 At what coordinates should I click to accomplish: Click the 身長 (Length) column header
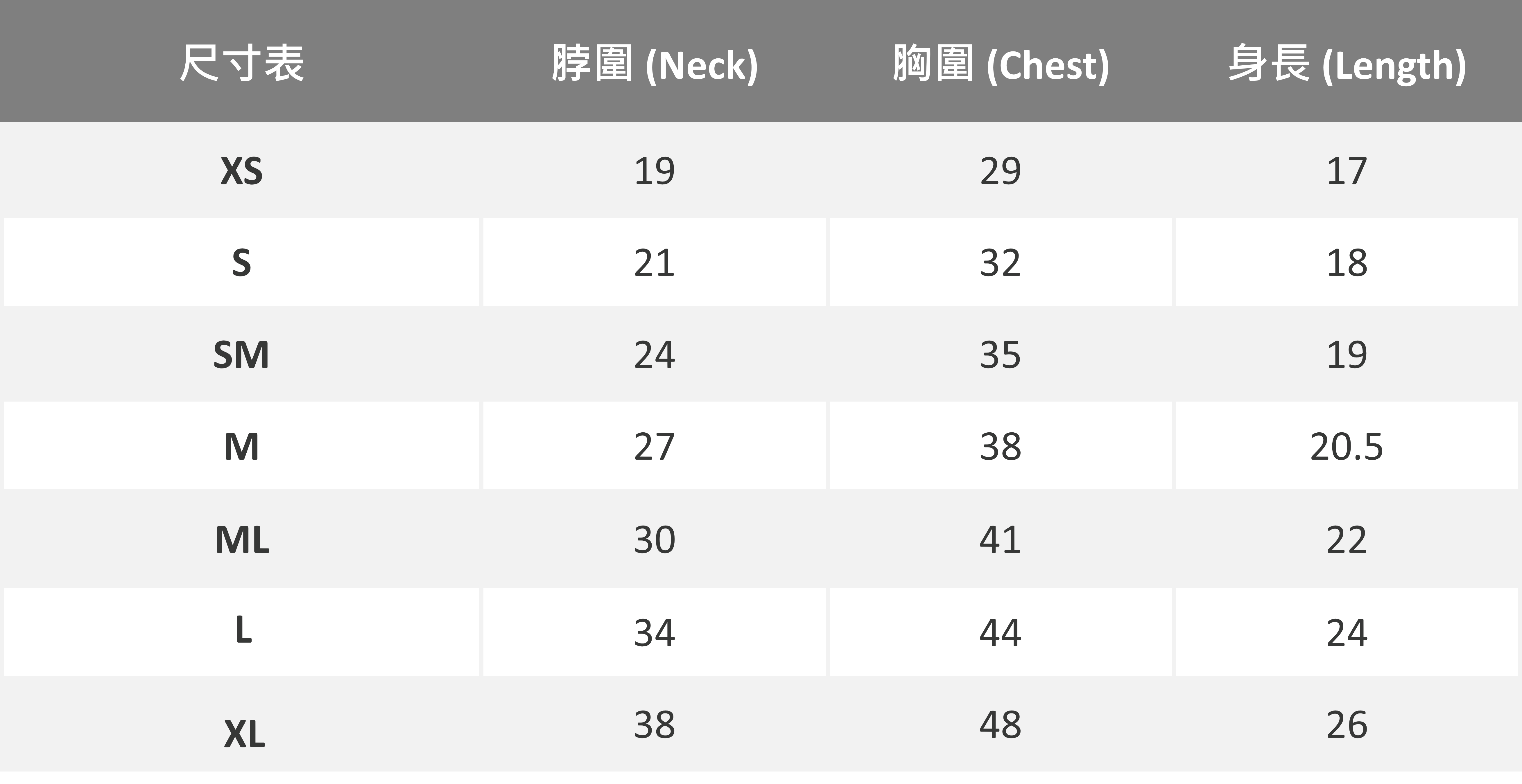1347,64
